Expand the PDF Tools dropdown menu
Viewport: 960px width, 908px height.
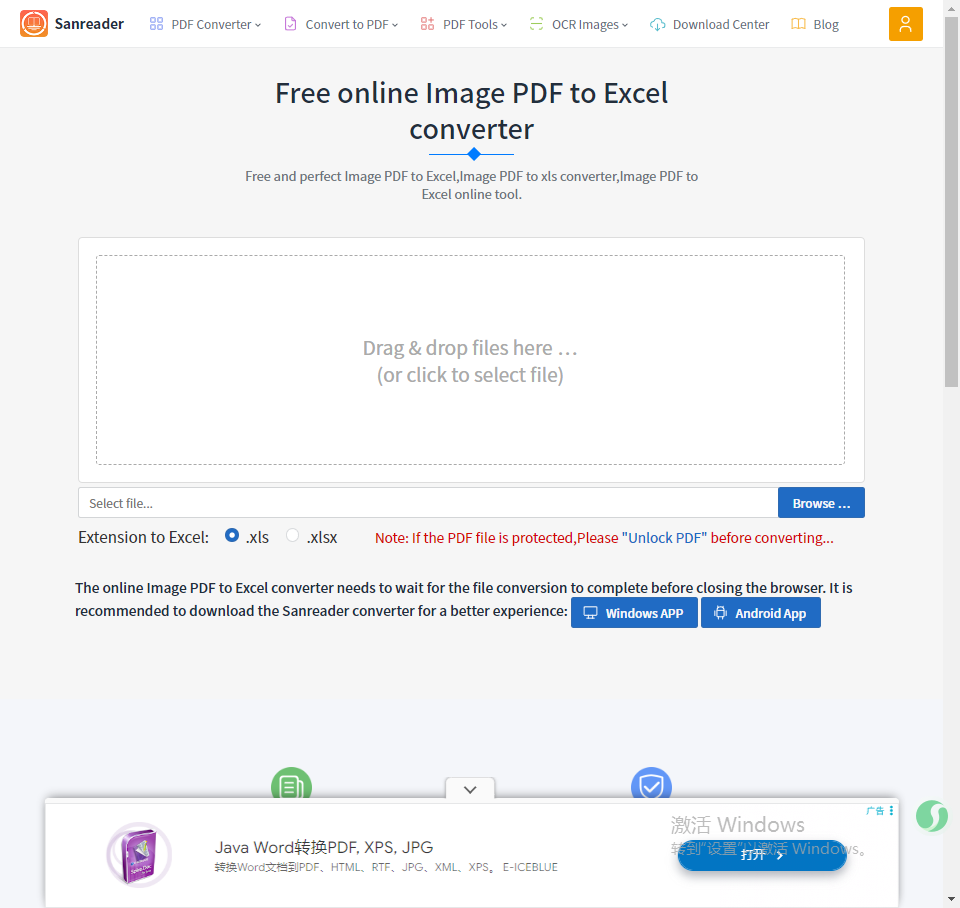click(x=463, y=24)
